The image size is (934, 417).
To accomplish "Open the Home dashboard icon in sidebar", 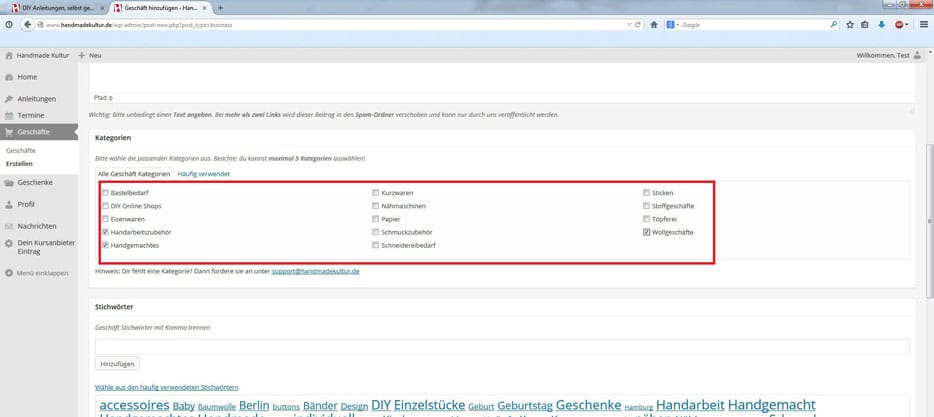I will (x=9, y=77).
